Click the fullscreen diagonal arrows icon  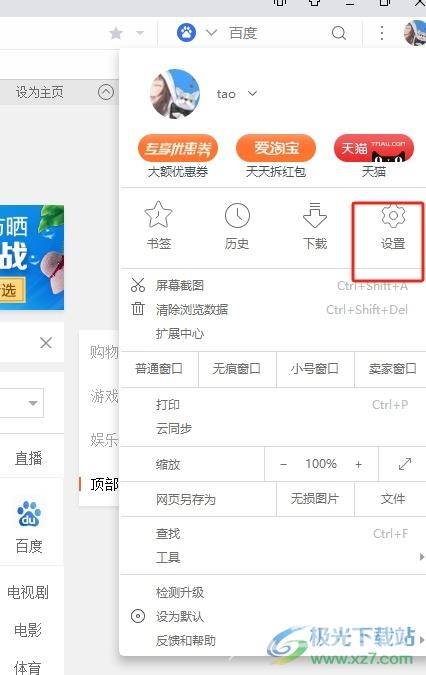pos(404,464)
